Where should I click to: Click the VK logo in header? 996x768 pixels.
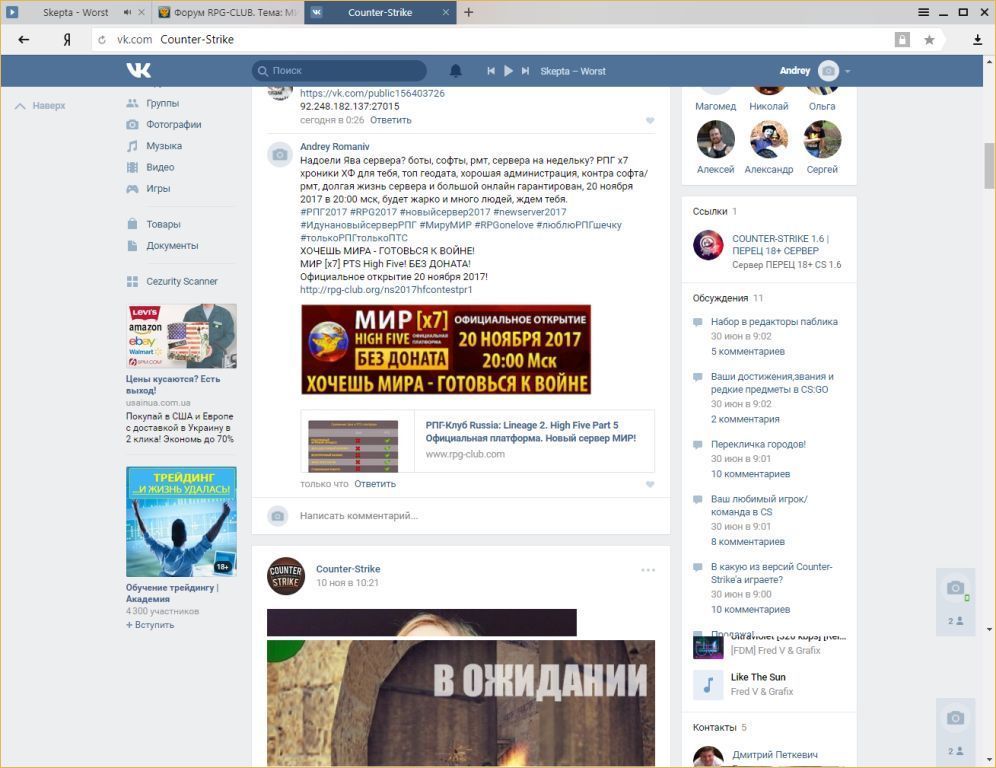[139, 70]
